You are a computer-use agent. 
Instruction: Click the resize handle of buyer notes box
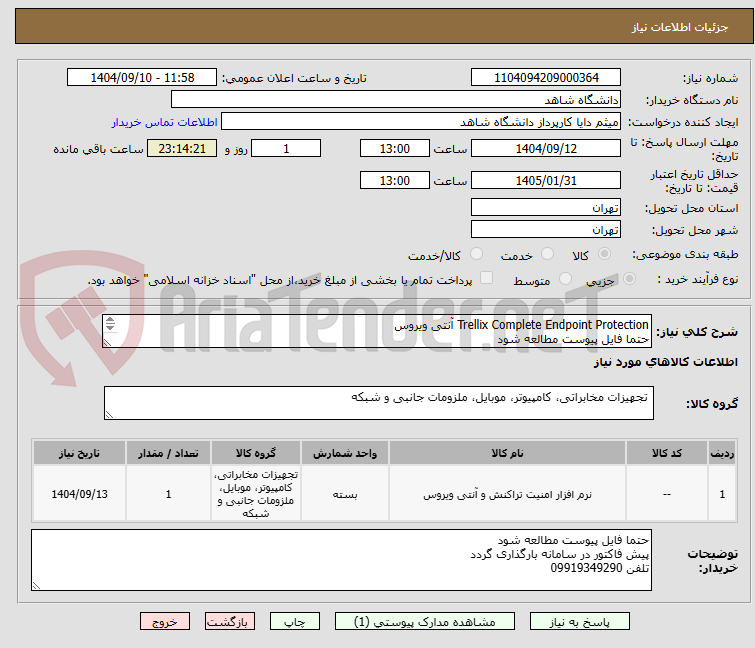(37, 586)
